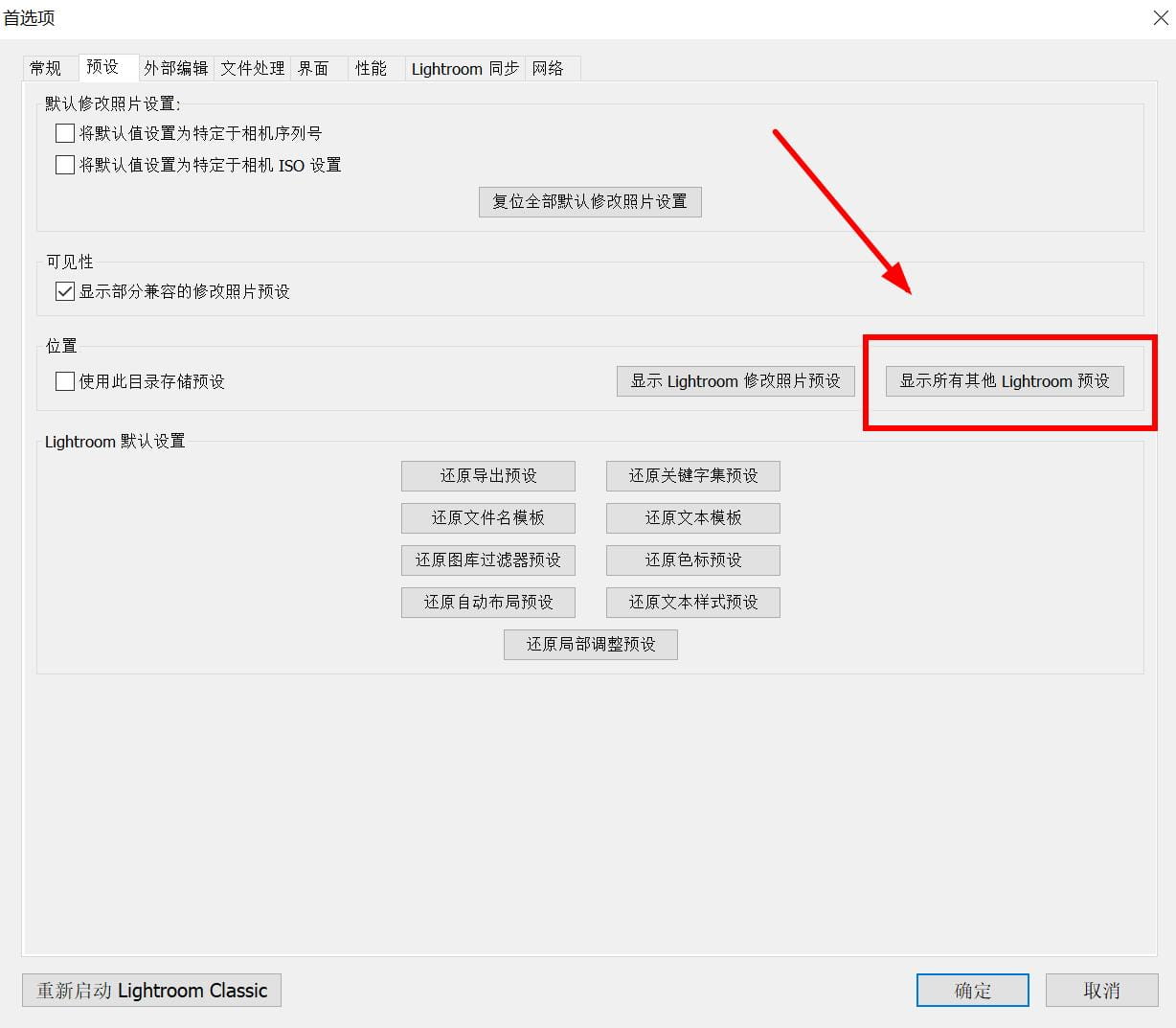Image resolution: width=1176 pixels, height=1028 pixels.
Task: Switch to the 网络 tab
Action: 548,68
